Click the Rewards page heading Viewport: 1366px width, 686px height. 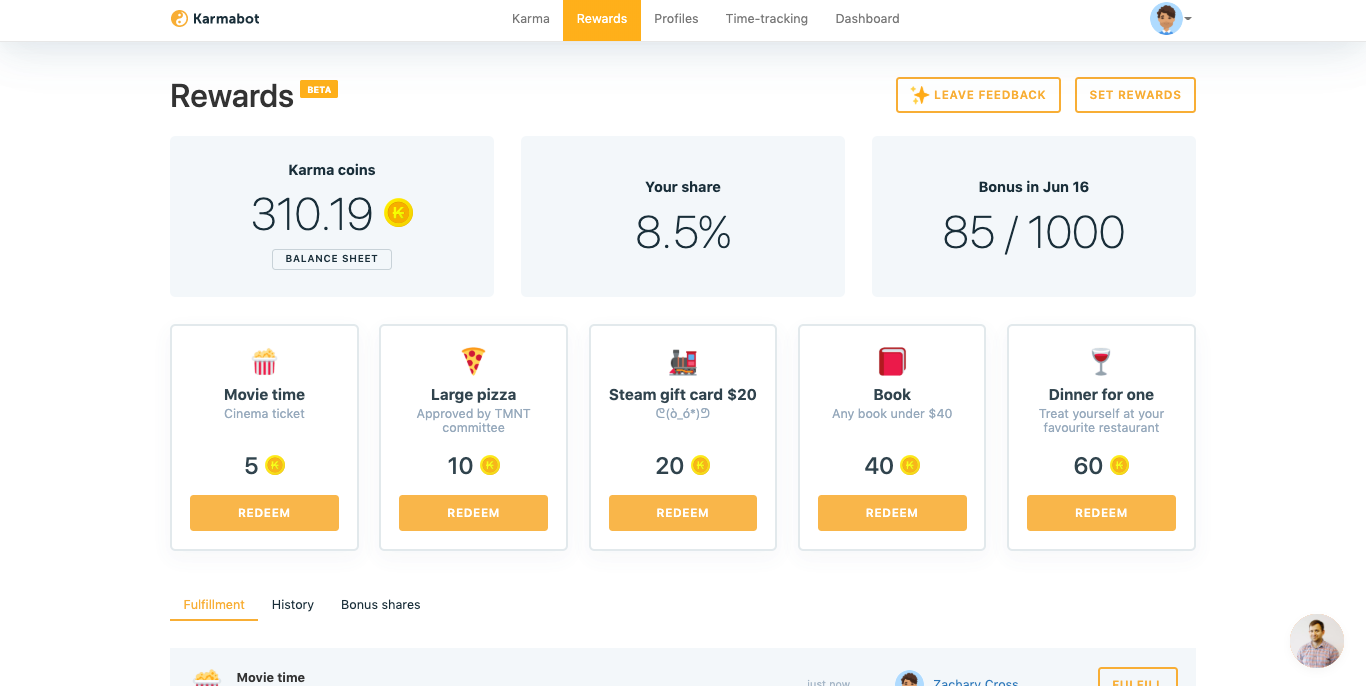(x=232, y=96)
